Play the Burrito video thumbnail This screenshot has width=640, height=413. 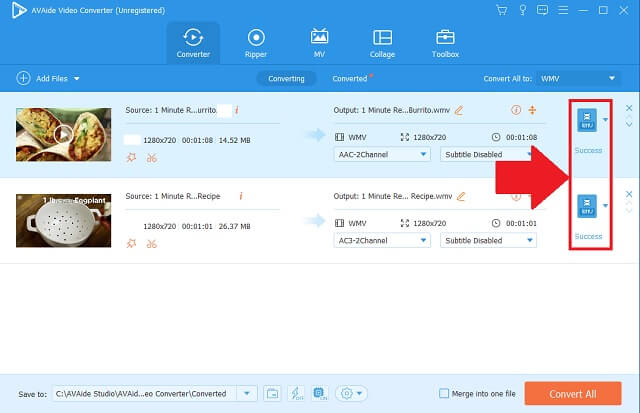pos(63,134)
